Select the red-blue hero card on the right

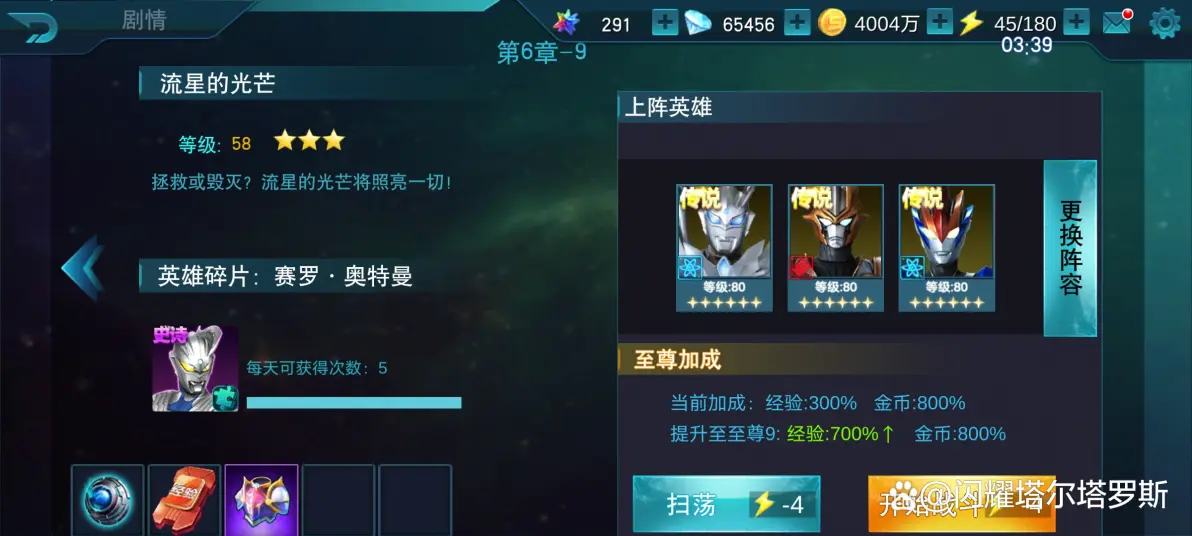coord(946,248)
